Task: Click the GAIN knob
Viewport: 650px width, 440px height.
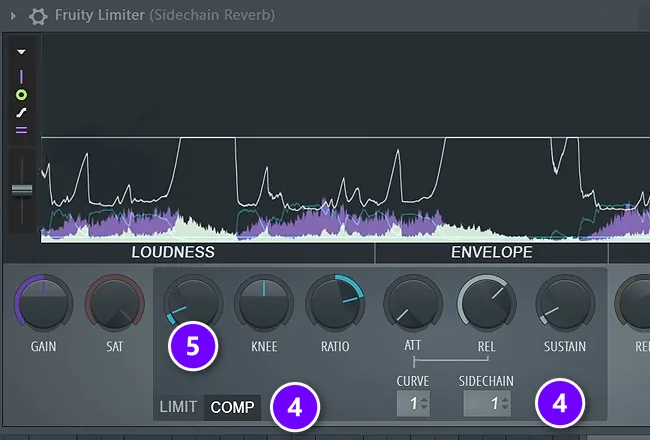Action: [44, 303]
